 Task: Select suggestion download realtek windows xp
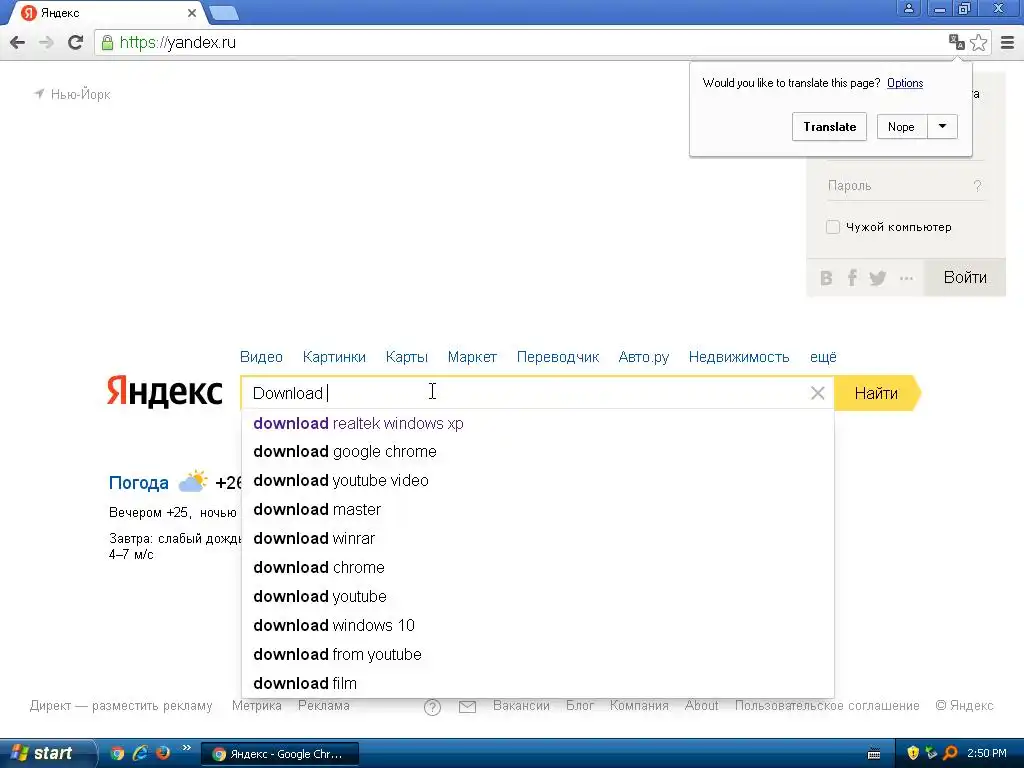click(x=537, y=423)
